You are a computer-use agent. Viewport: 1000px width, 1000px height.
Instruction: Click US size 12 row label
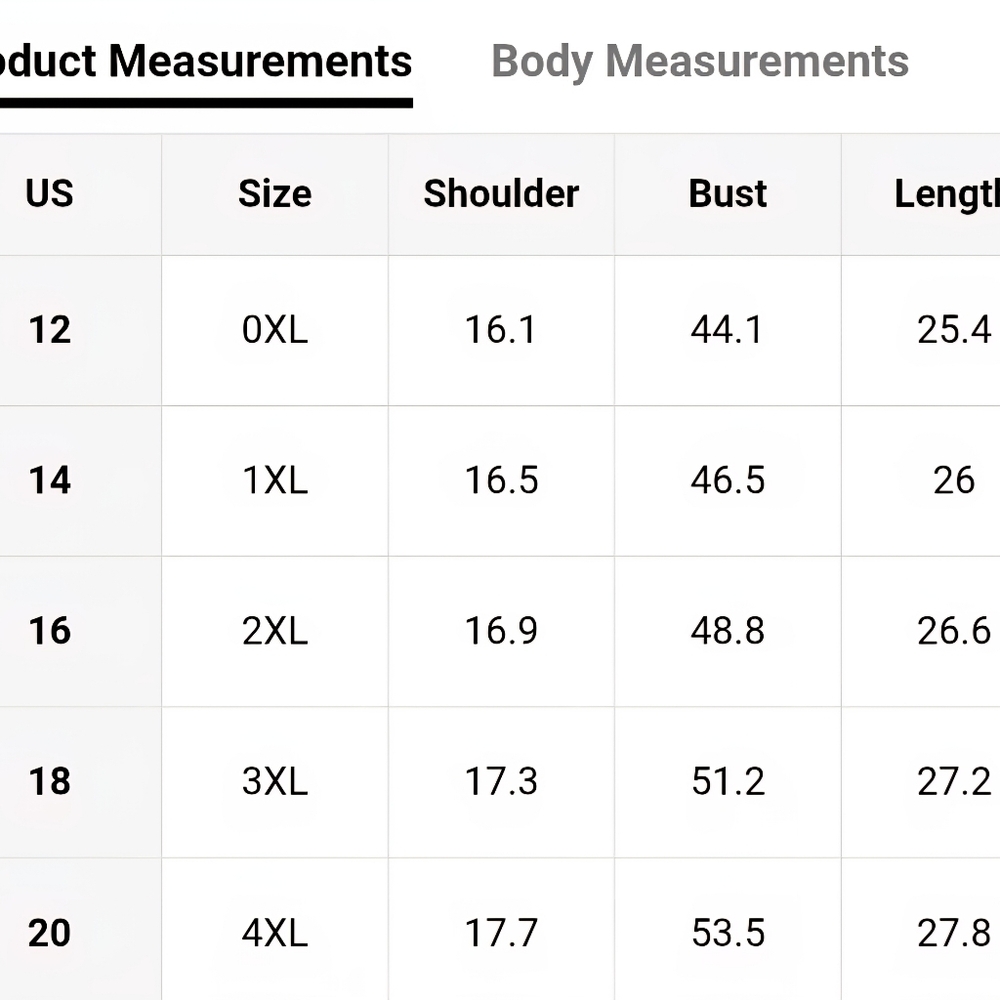(50, 330)
